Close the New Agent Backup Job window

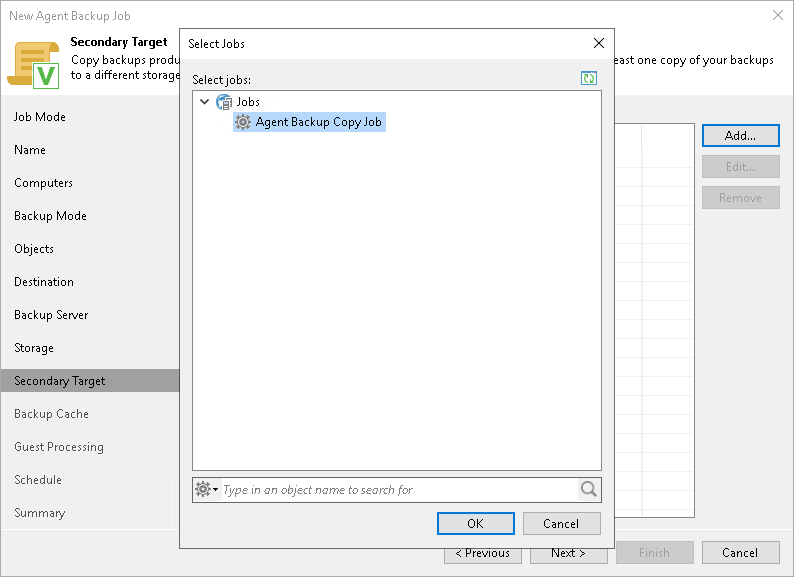[x=778, y=15]
